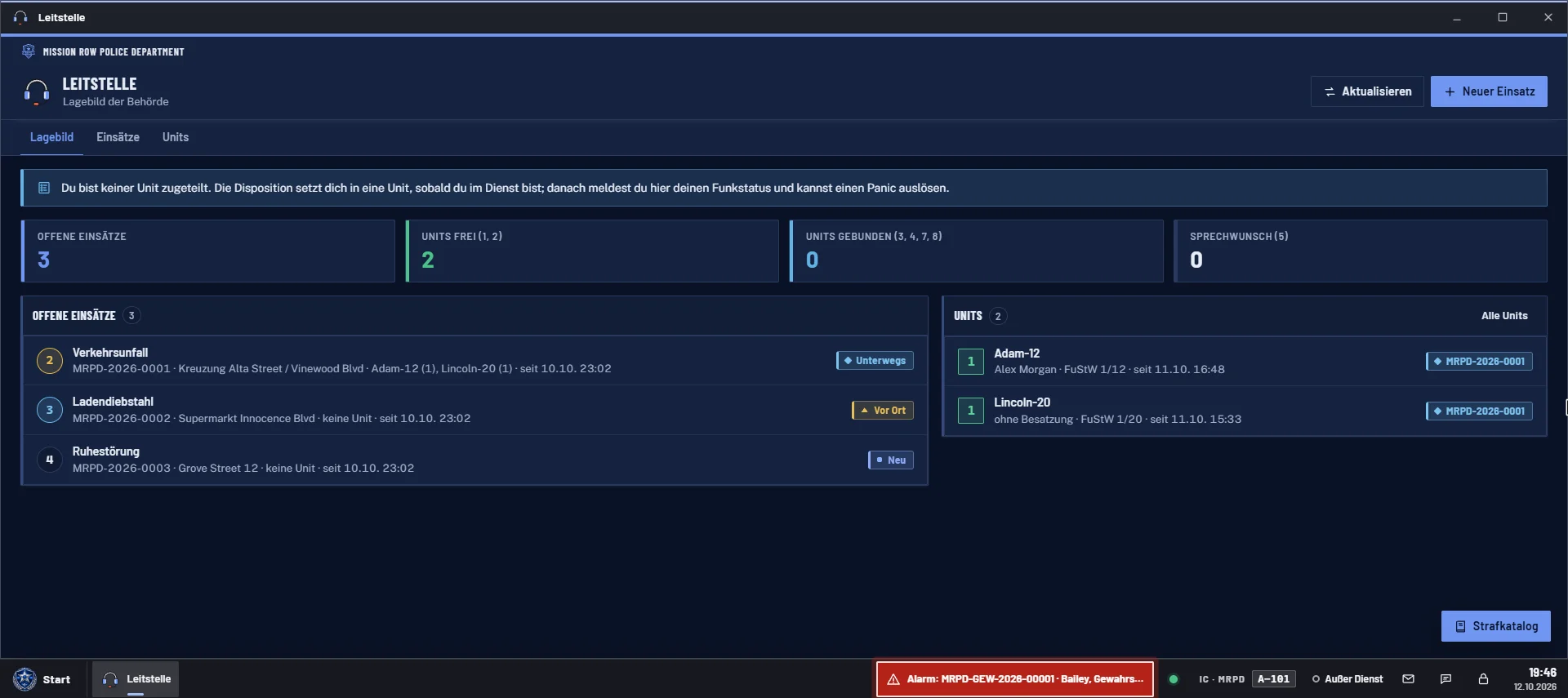Select the Adam-12 unit entry
The width and height of the screenshot is (1568, 698).
[1245, 361]
